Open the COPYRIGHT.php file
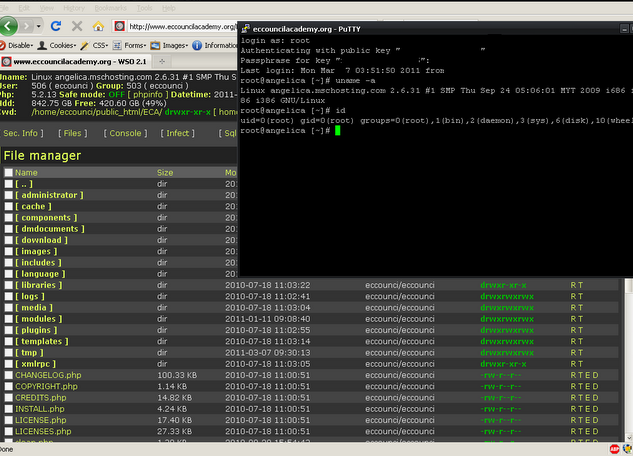This screenshot has height=458, width=633. 46,387
